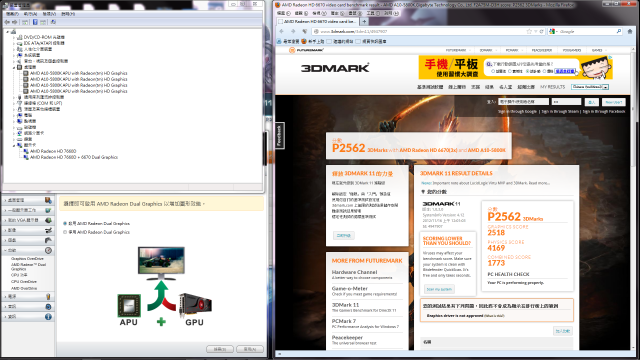Click the Firefox back navigation arrow
This screenshot has width=640, height=360.
click(x=281, y=31)
